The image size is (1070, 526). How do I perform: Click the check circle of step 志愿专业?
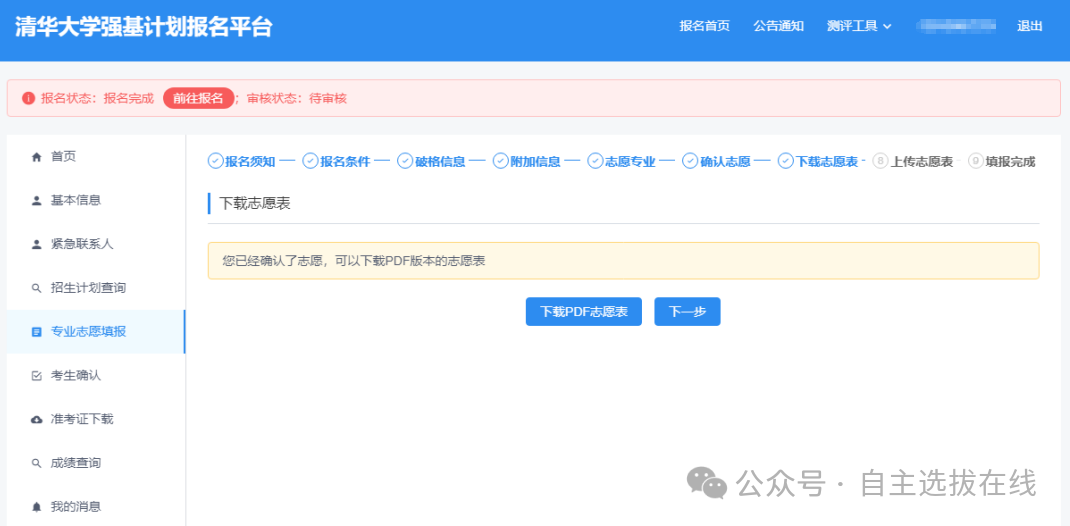[x=596, y=162]
